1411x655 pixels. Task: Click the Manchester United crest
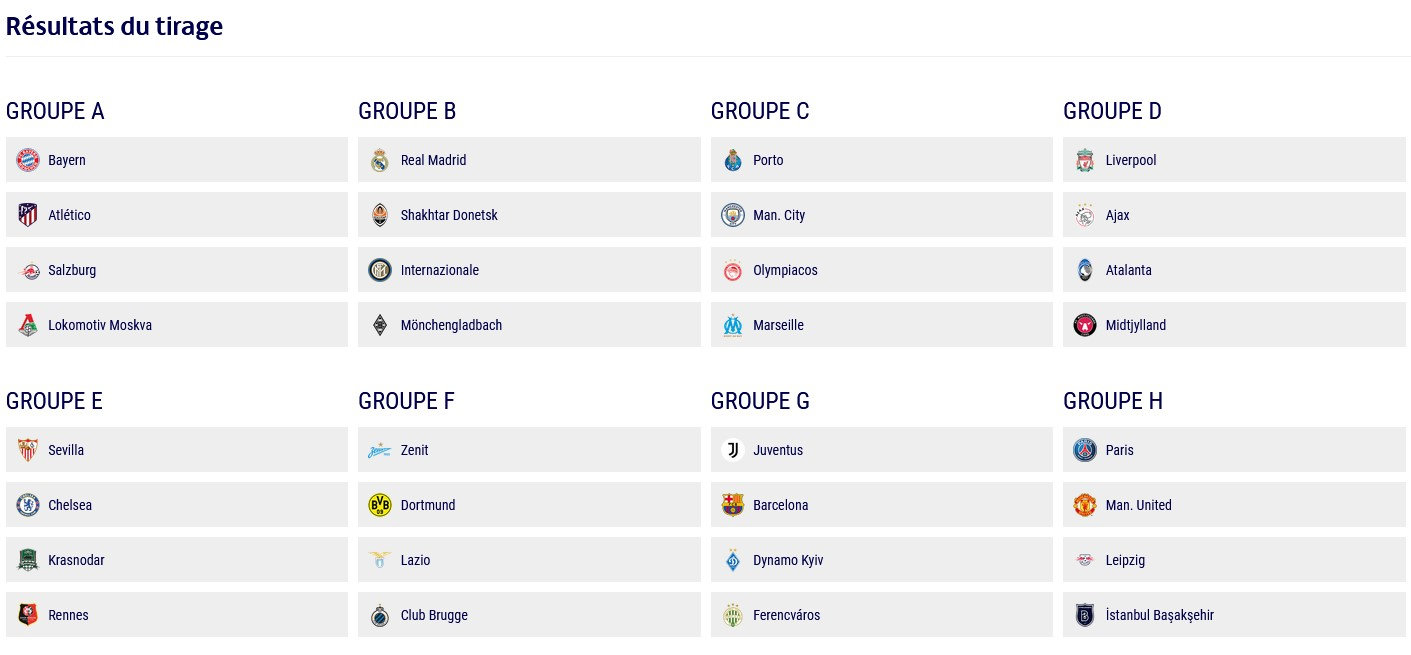pos(1085,505)
